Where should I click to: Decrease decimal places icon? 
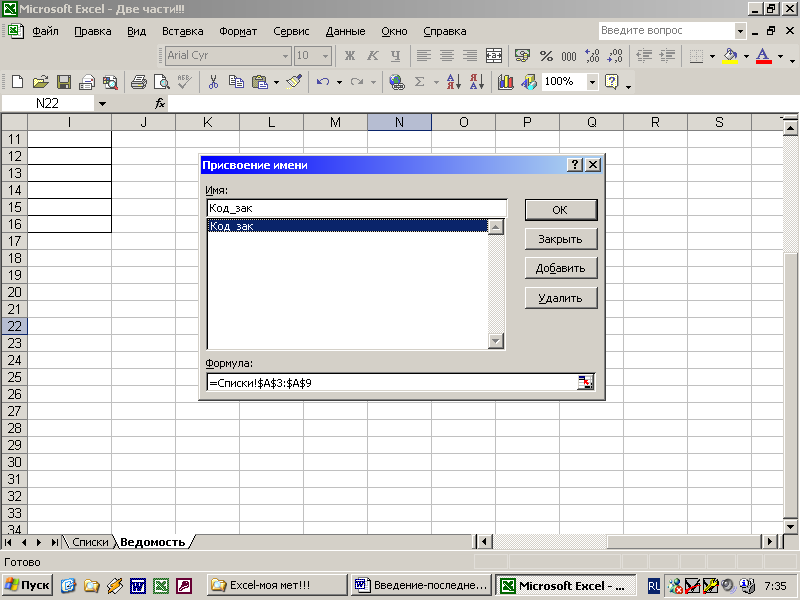[615, 56]
